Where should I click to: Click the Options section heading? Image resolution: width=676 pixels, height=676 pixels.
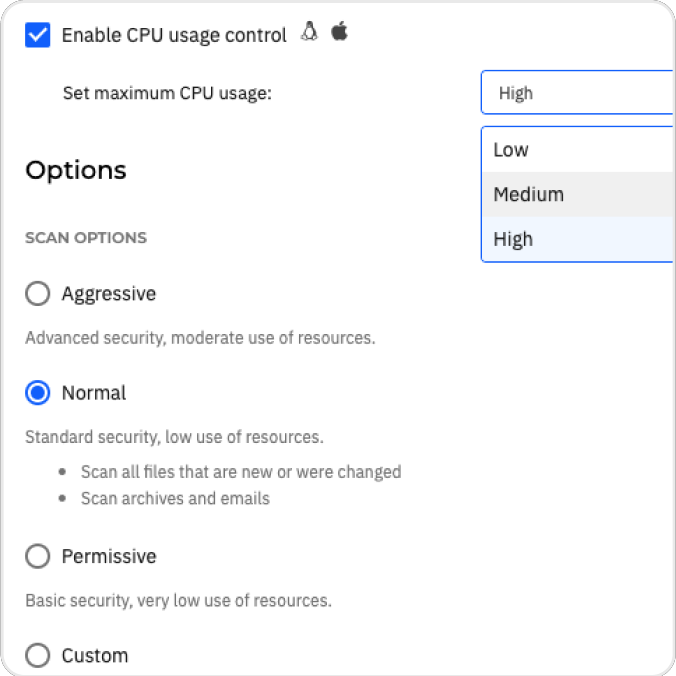(76, 171)
